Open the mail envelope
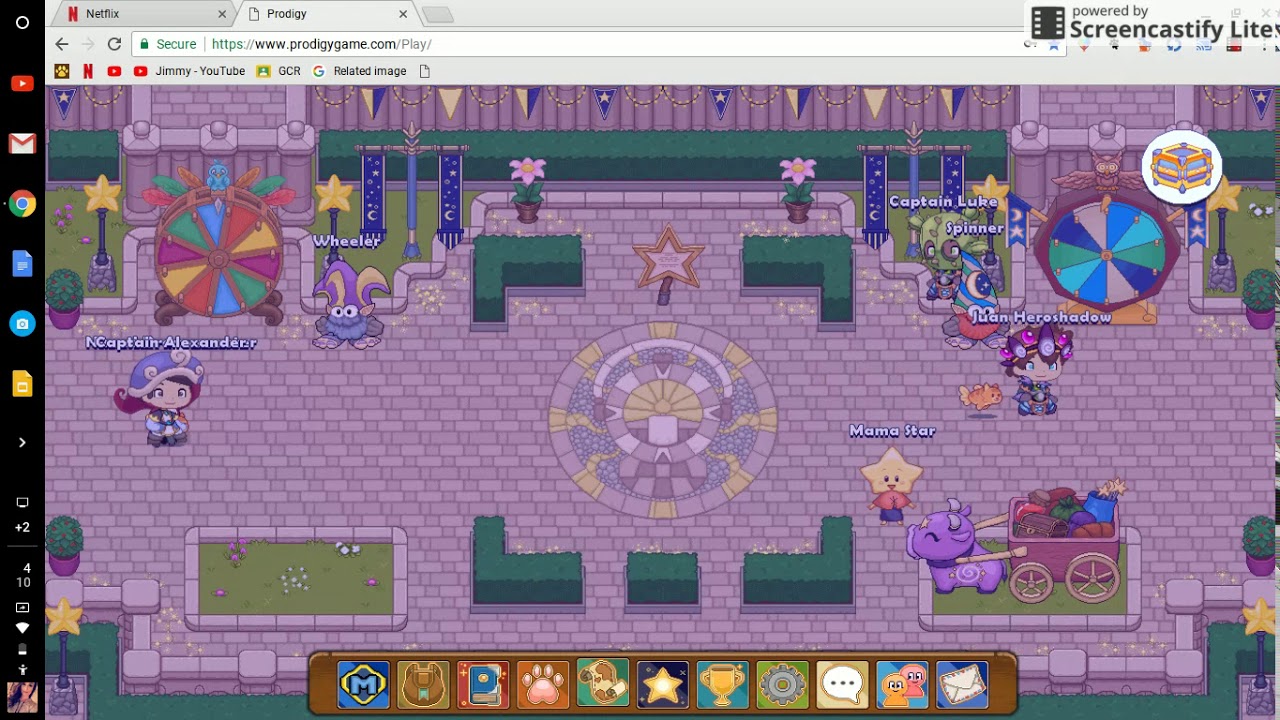Screen dimensions: 1280x720 [962, 685]
